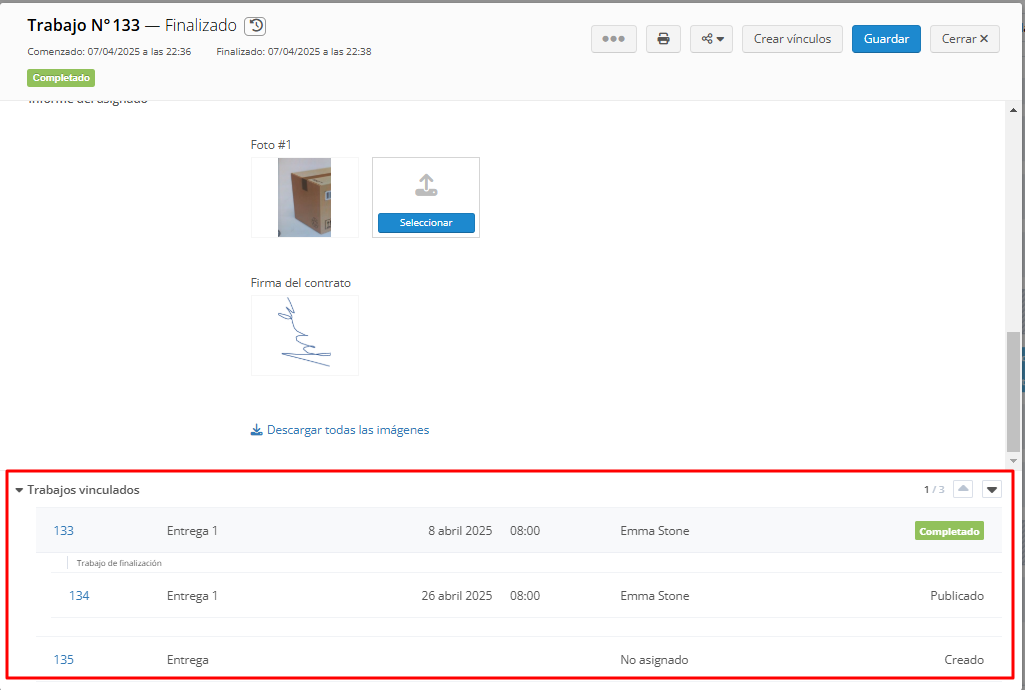
Task: Open the share dropdown button
Action: 711,39
